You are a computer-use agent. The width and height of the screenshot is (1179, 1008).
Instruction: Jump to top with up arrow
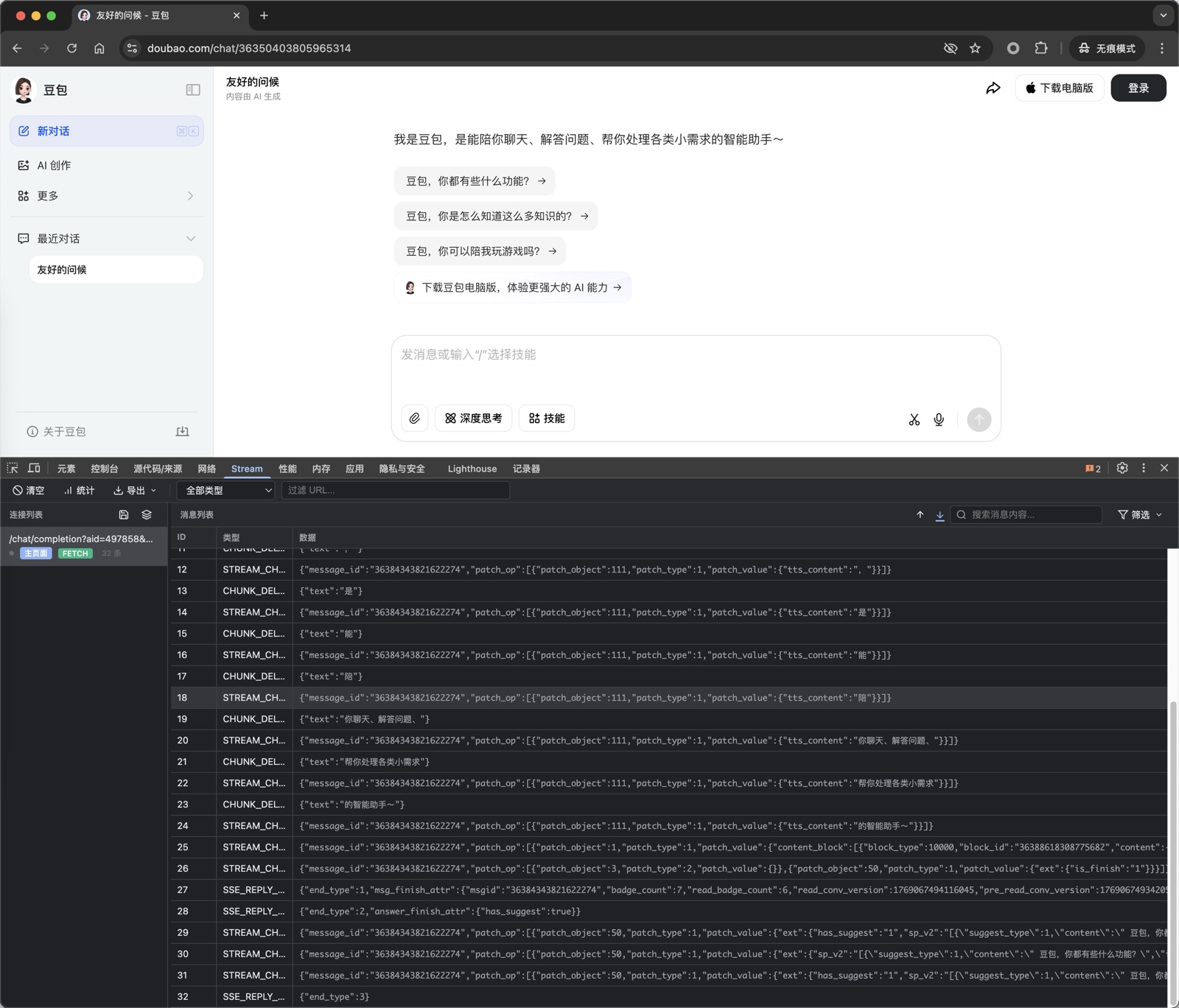click(920, 515)
